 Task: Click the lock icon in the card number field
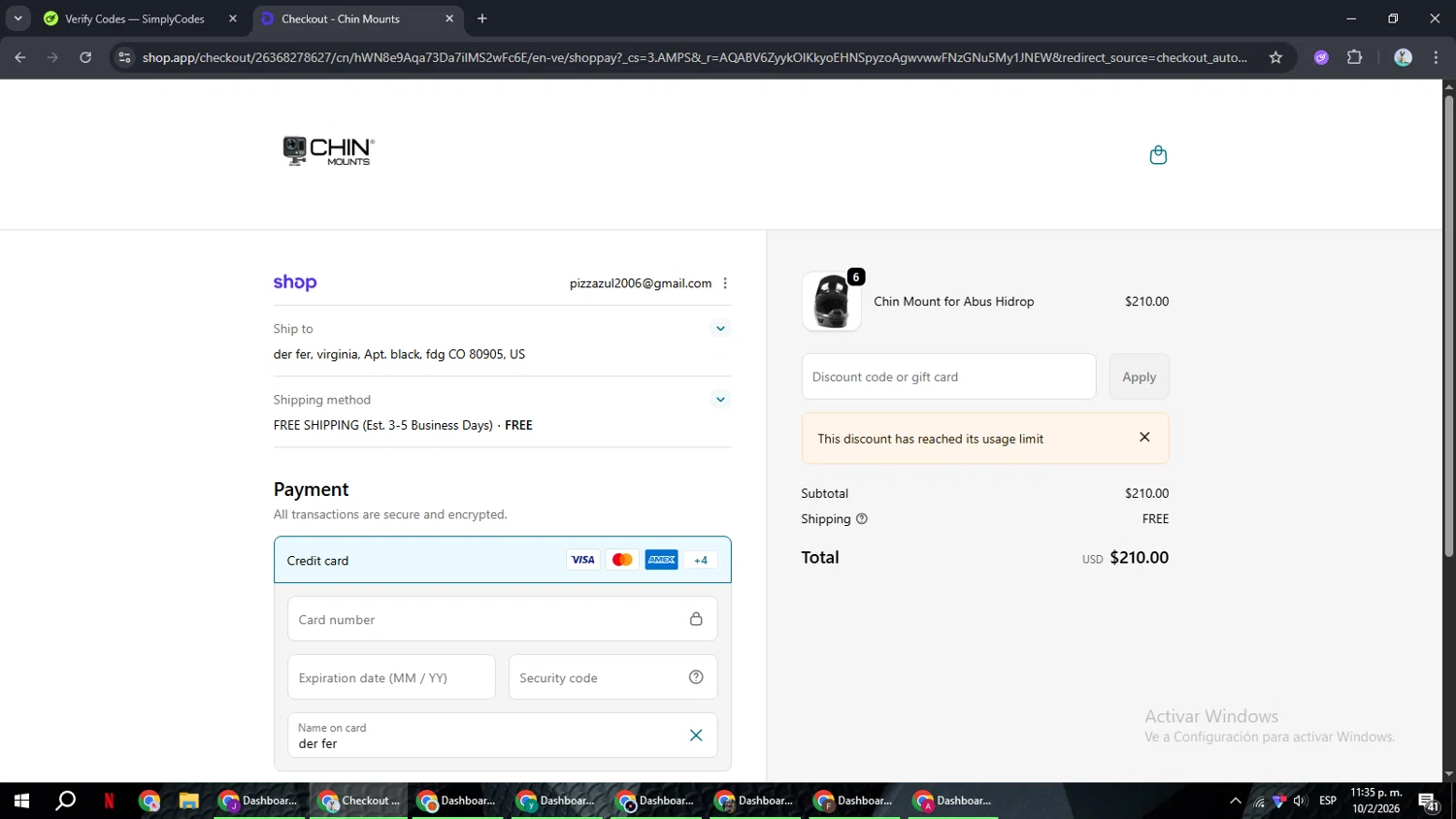coord(696,619)
